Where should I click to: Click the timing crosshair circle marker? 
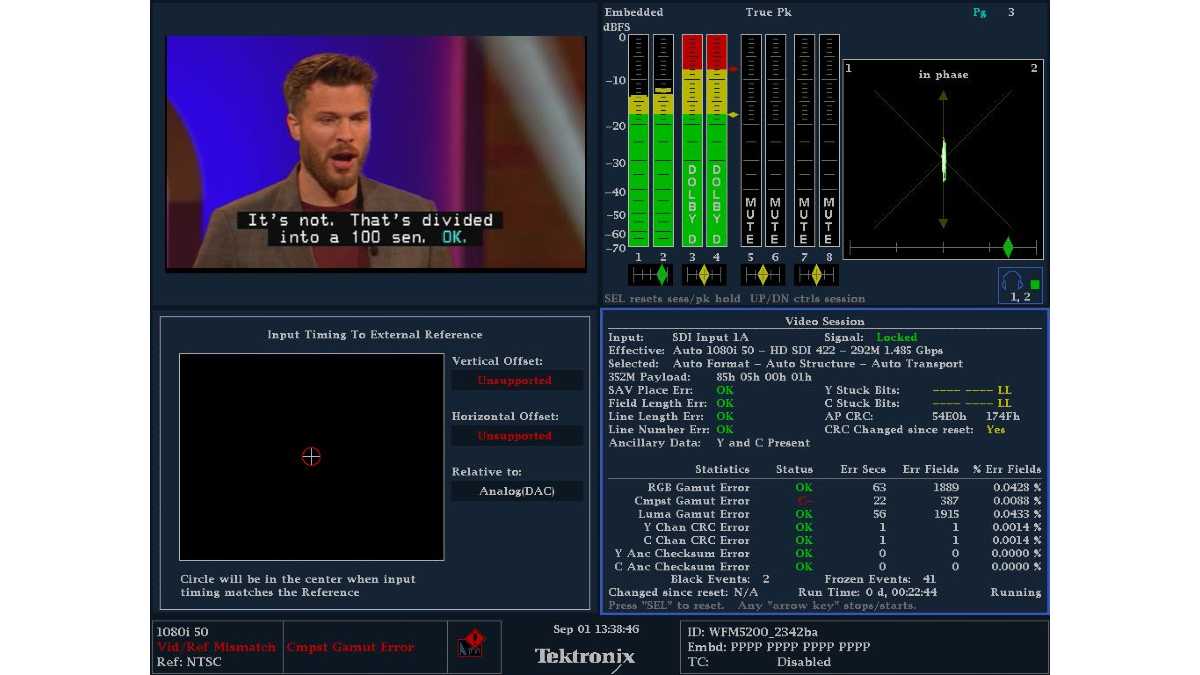pyautogui.click(x=311, y=456)
